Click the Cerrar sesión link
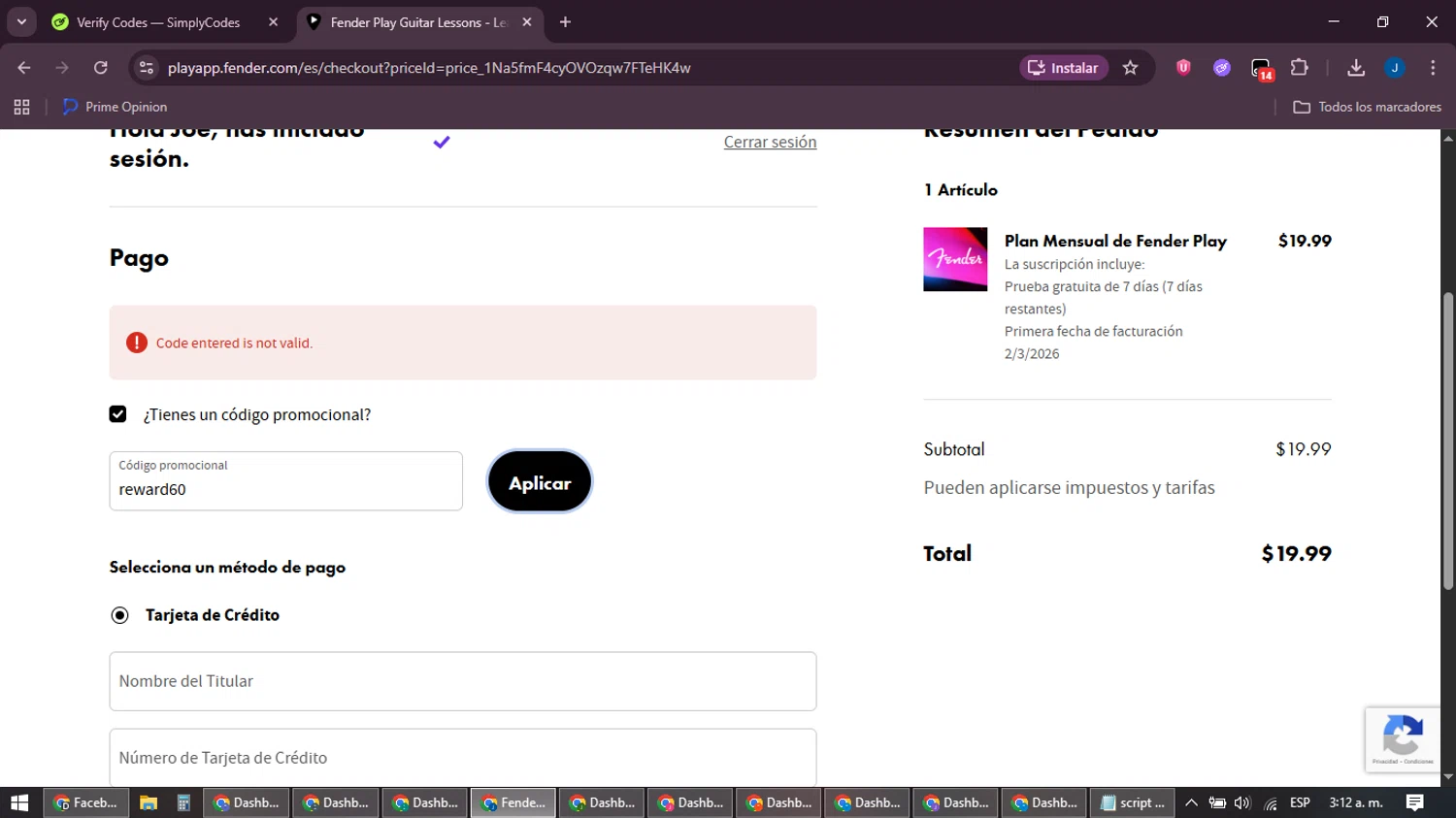Screen dimensions: 1456x818 [x=770, y=142]
